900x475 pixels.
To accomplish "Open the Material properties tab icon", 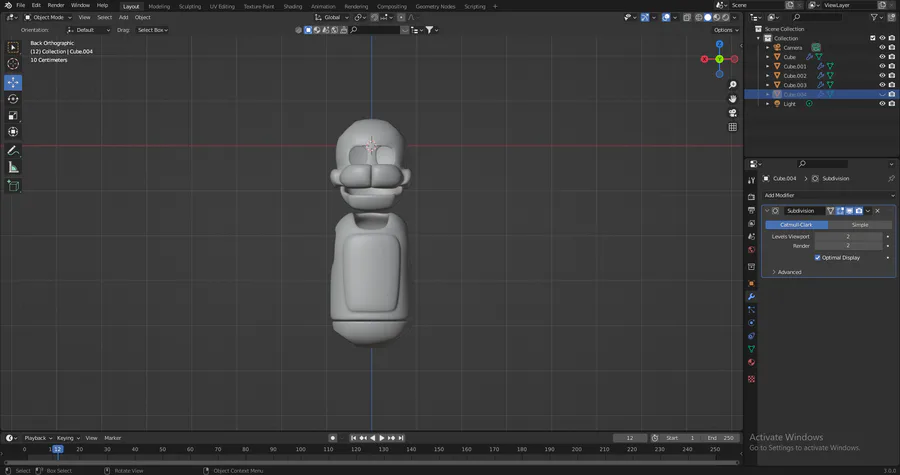I will pos(751,363).
